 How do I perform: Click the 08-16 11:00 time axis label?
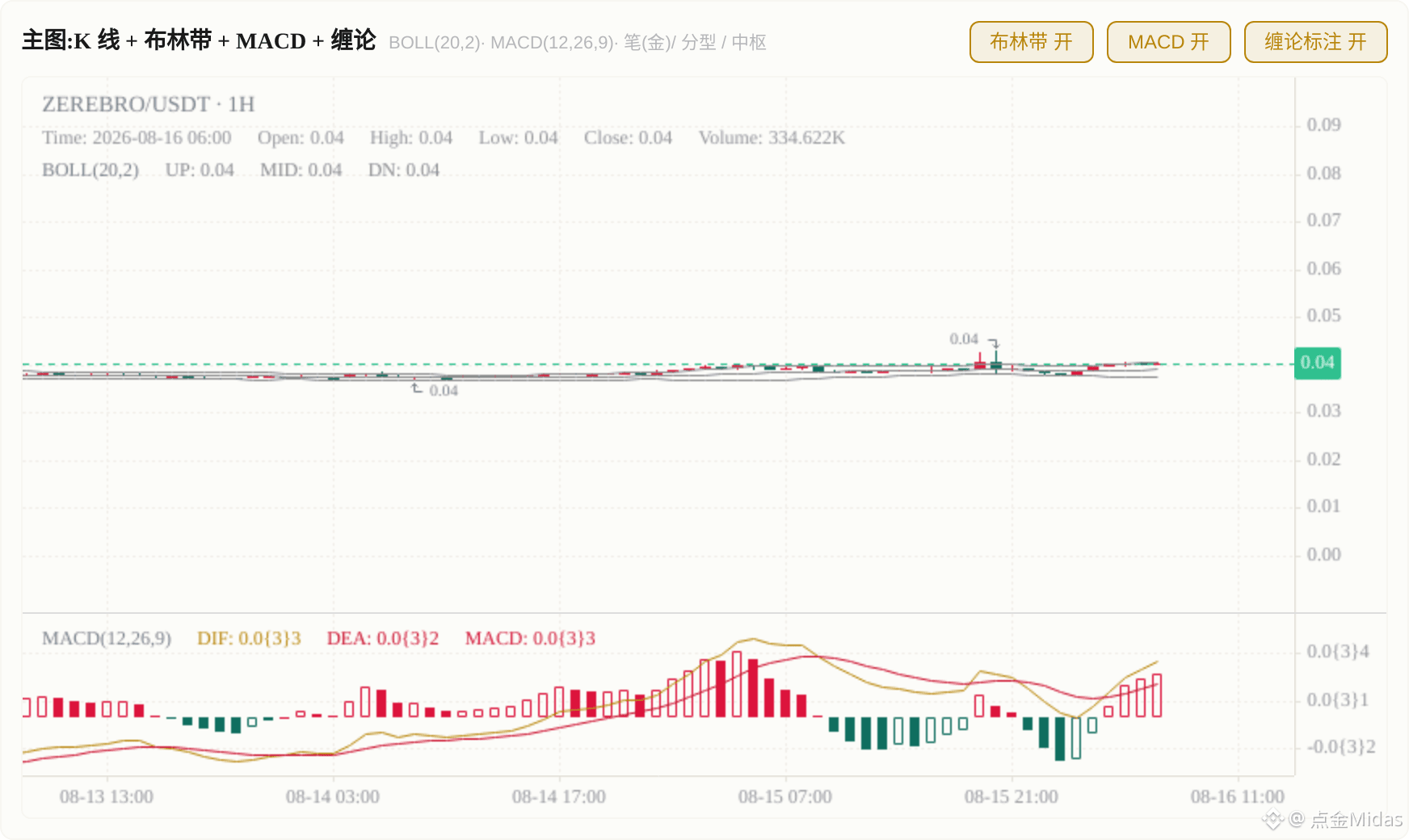[x=1238, y=797]
